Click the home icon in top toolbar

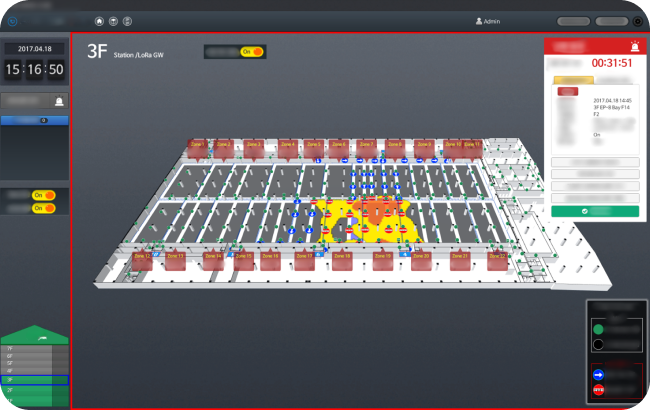click(x=99, y=21)
